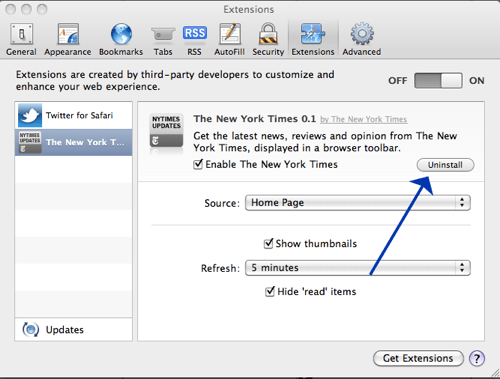Select The New York Times extension row
This screenshot has height=379, width=500.
[74, 142]
